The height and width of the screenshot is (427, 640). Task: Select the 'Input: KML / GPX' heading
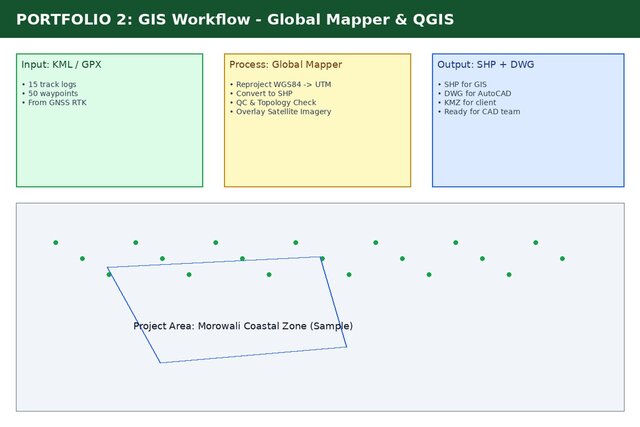coord(61,64)
